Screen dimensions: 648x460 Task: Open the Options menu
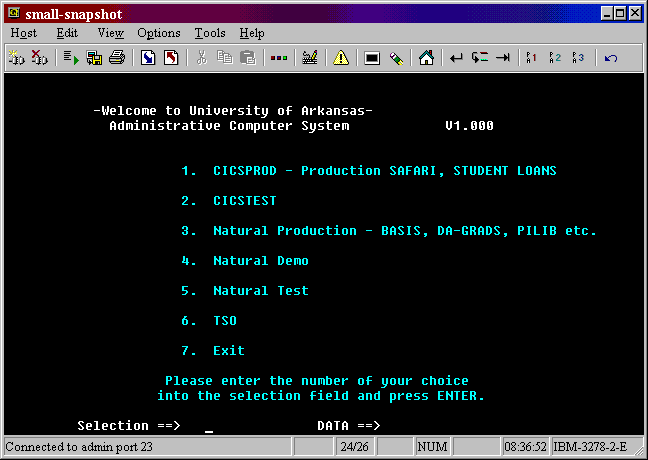coord(159,33)
